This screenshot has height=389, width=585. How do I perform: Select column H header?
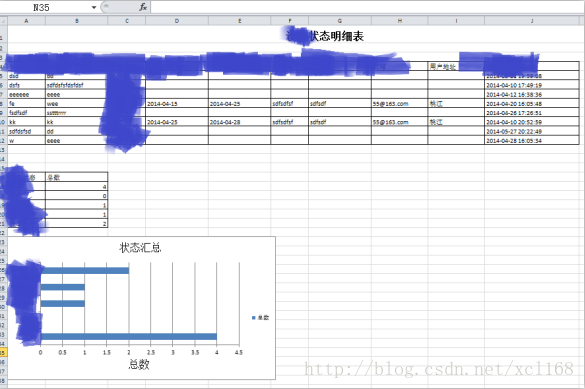coord(400,21)
